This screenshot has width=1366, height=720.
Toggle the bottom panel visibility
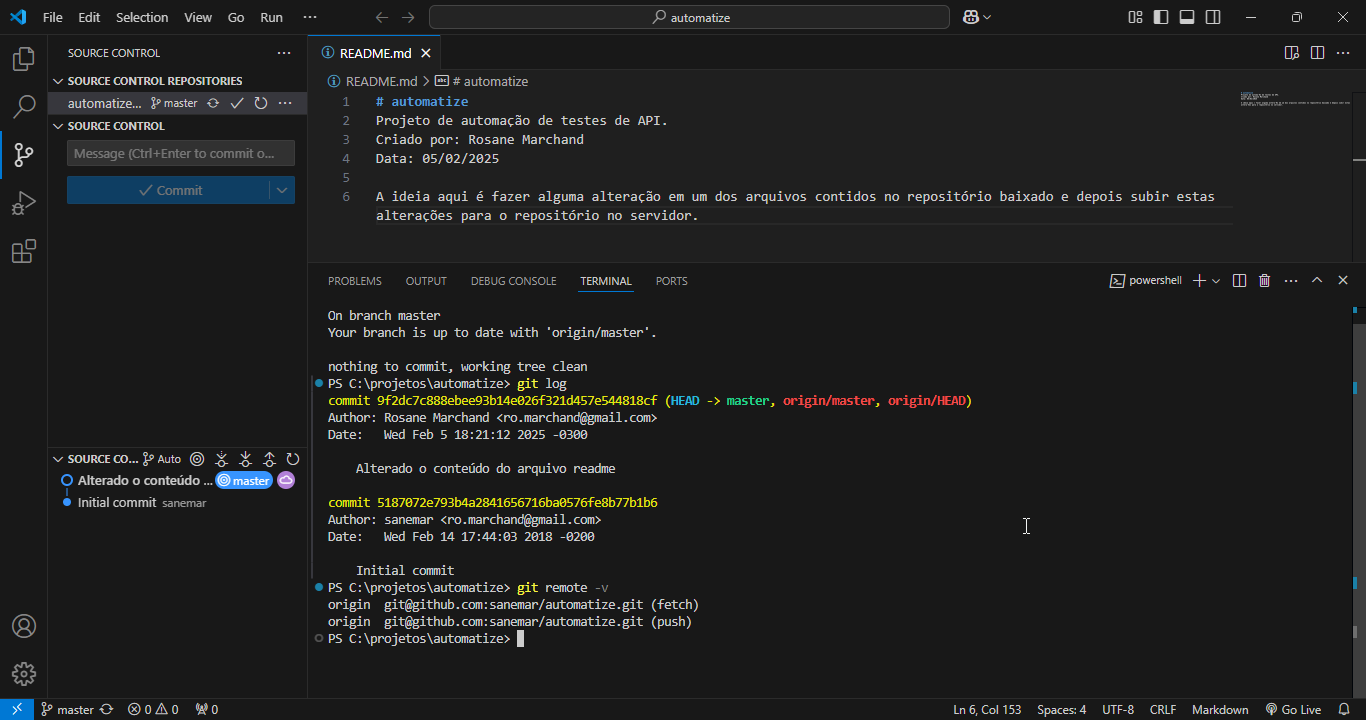click(1187, 17)
